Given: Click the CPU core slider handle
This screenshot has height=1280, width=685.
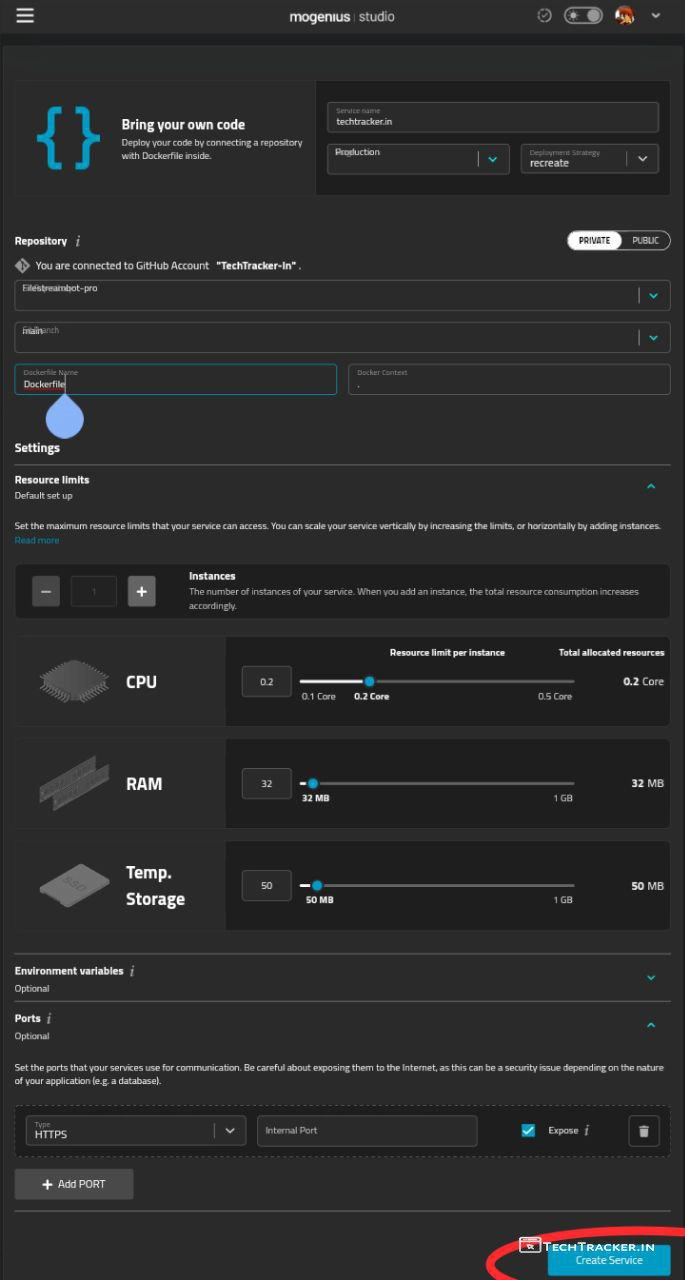Looking at the screenshot, I should tap(369, 681).
